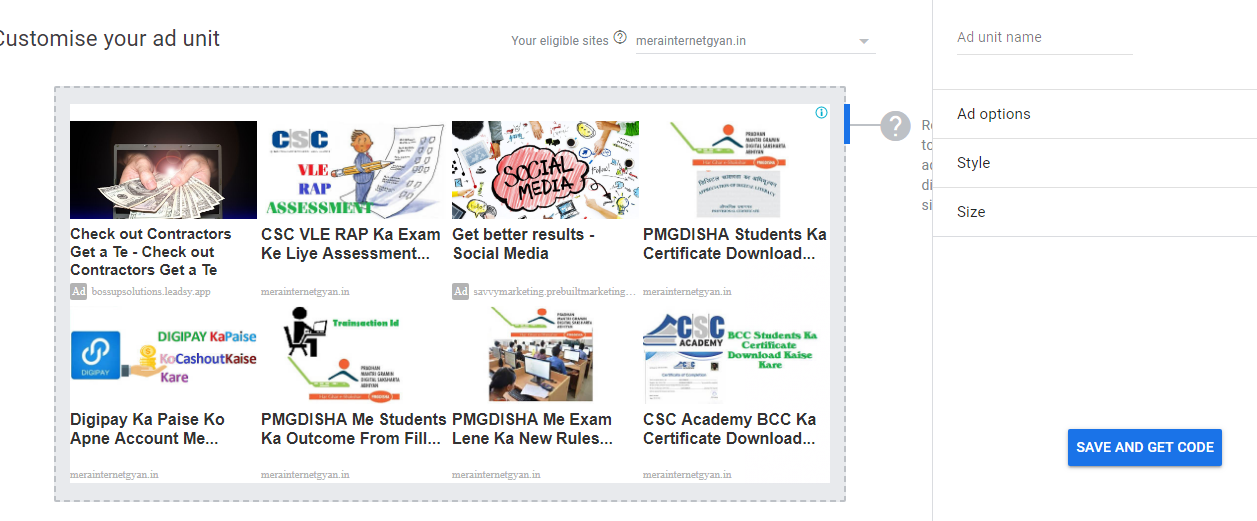The image size is (1257, 521).
Task: Open 'PMGDISHA Students Ka Certificate Download' headline
Action: point(735,244)
